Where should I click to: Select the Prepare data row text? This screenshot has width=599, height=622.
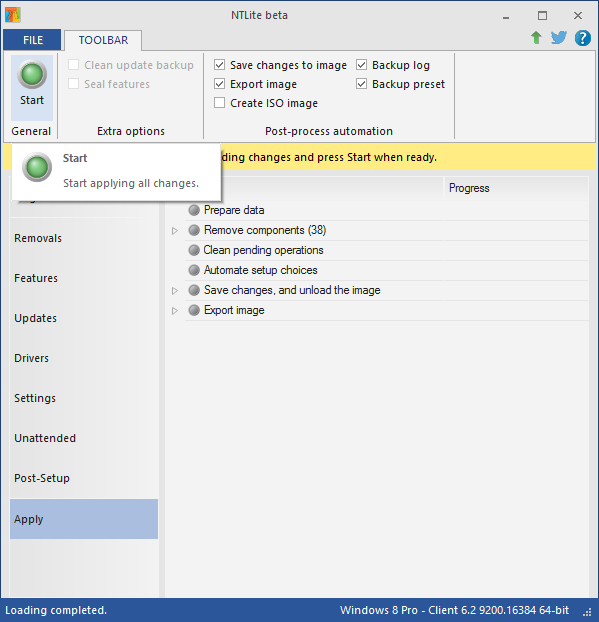(234, 210)
